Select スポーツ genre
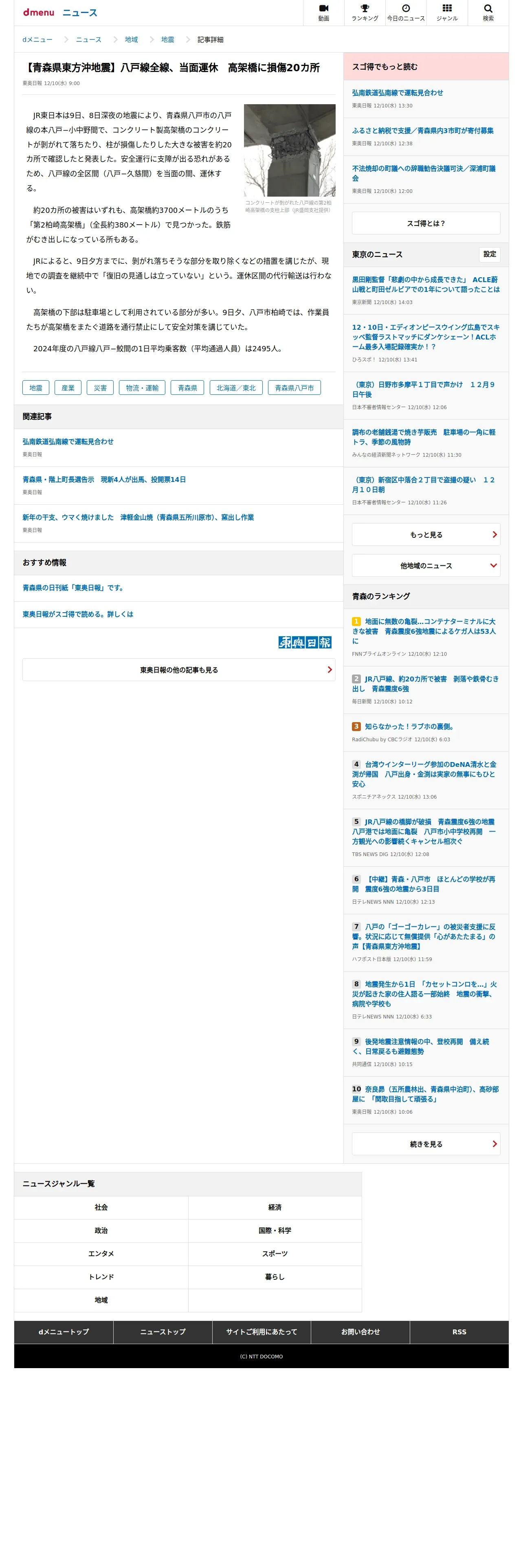The height and width of the screenshot is (1568, 523). click(275, 1254)
